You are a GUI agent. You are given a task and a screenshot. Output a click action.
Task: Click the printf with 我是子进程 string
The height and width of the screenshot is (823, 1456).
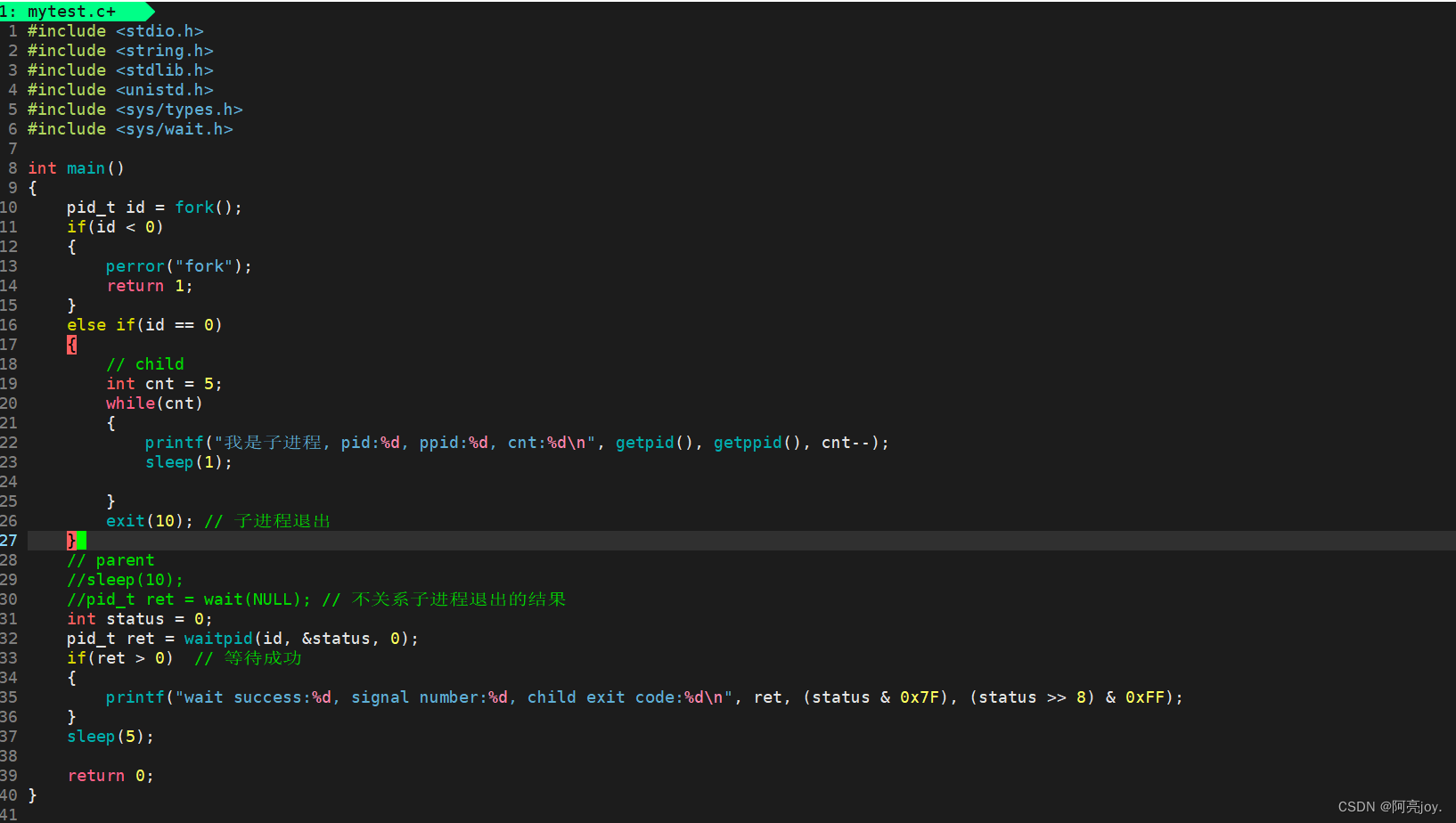tap(518, 443)
